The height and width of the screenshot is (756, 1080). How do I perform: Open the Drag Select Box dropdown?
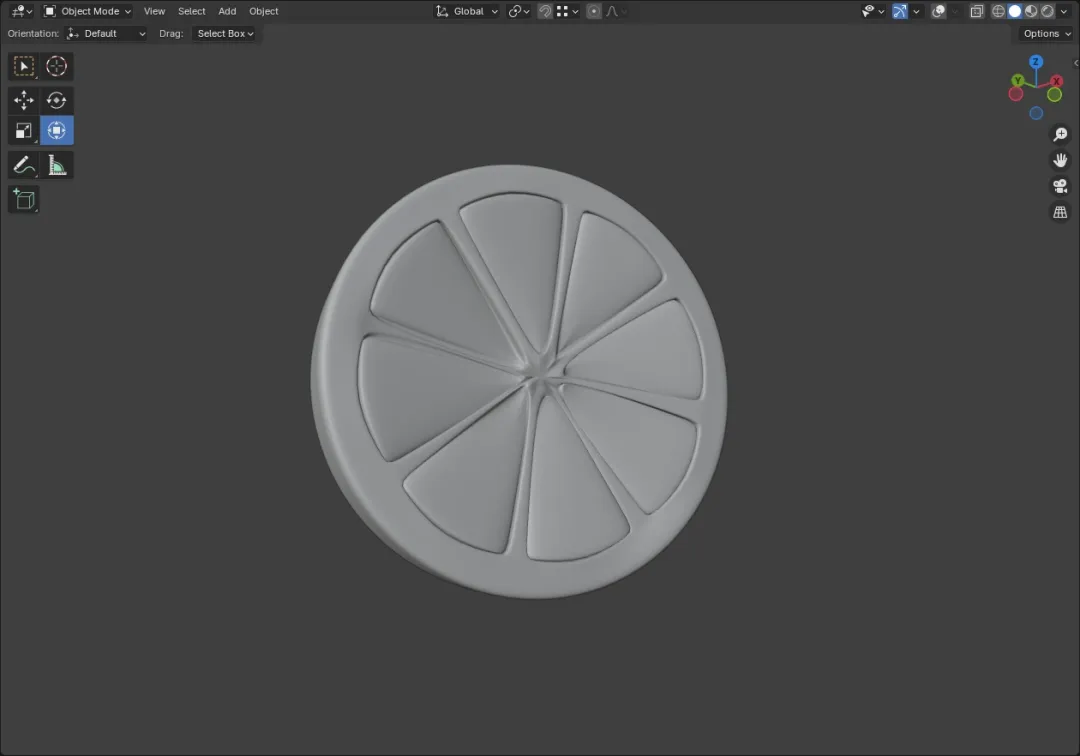click(225, 33)
